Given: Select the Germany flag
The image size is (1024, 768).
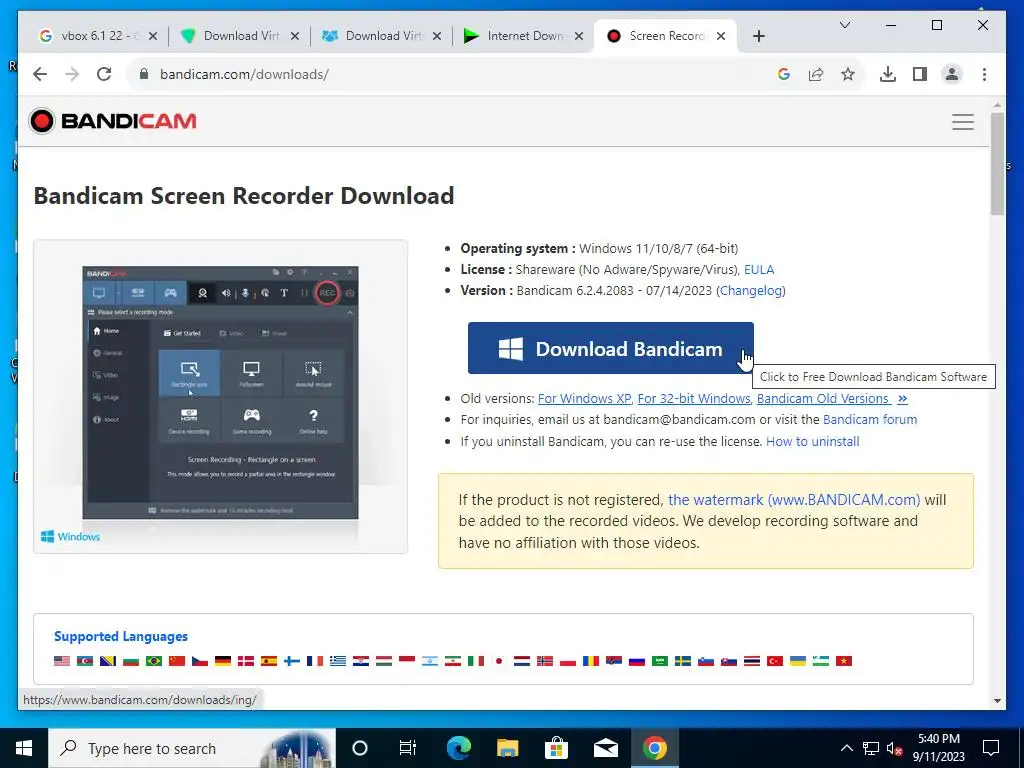Looking at the screenshot, I should coord(223,661).
